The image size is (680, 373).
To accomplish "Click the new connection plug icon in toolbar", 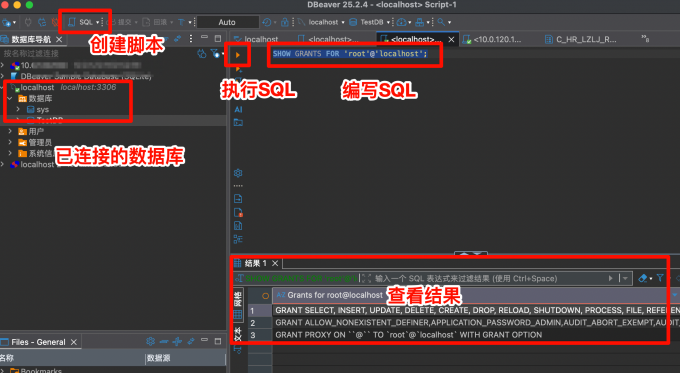I will point(7,22).
